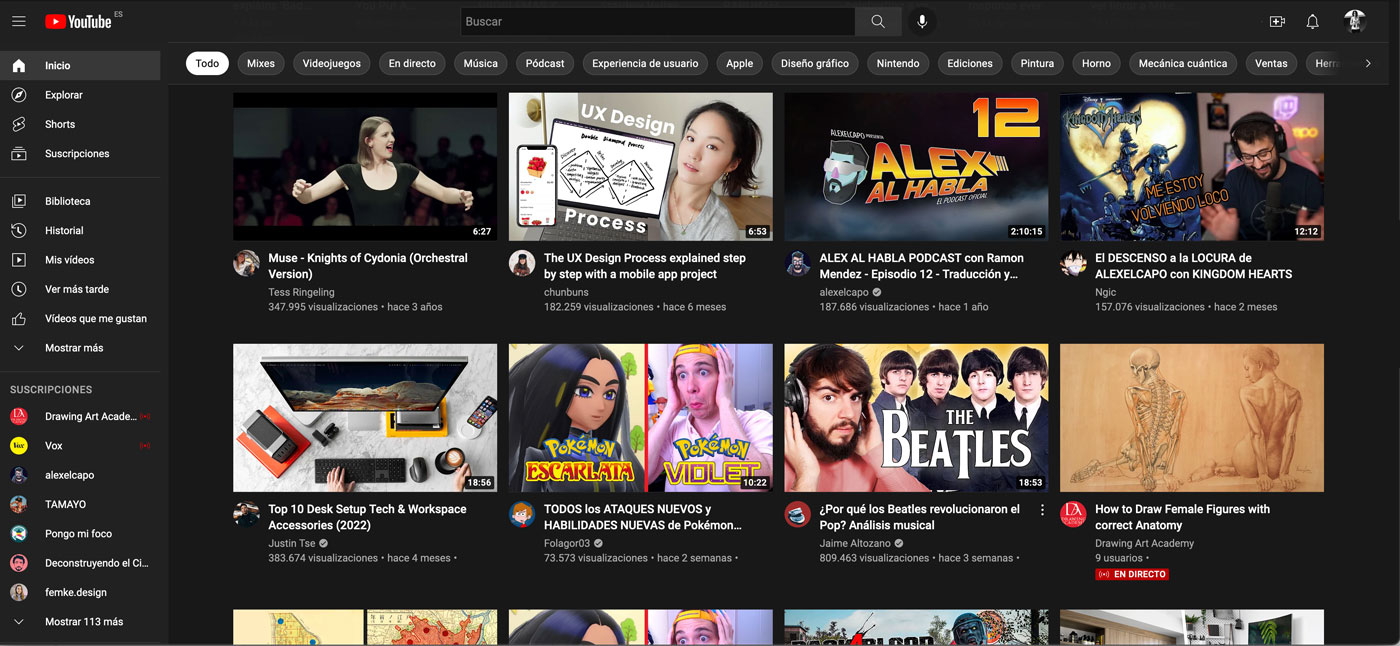Select the Videojuegos filter chip
The width and height of the screenshot is (1400, 646).
pyautogui.click(x=332, y=63)
